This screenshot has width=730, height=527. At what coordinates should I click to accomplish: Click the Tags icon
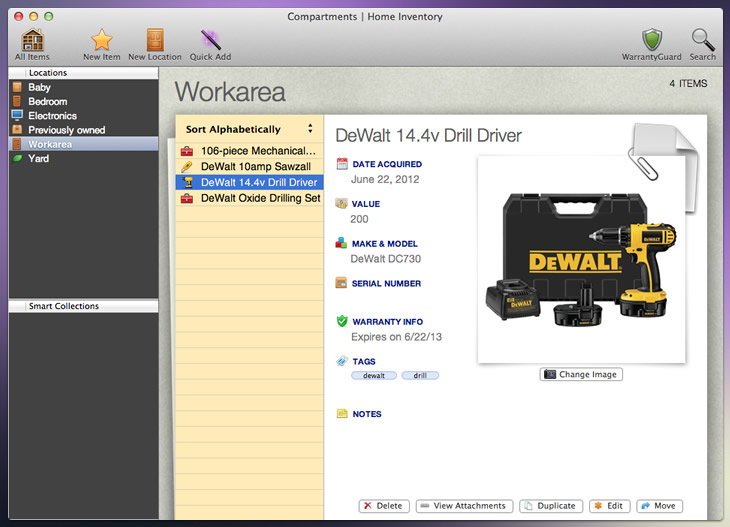pyautogui.click(x=342, y=361)
